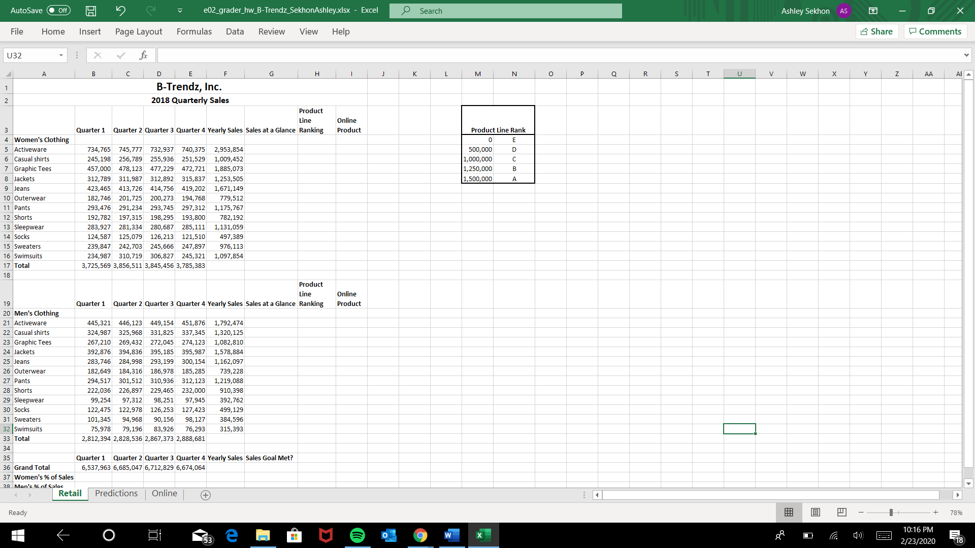Open Ribbon Display Options icon

(x=873, y=11)
